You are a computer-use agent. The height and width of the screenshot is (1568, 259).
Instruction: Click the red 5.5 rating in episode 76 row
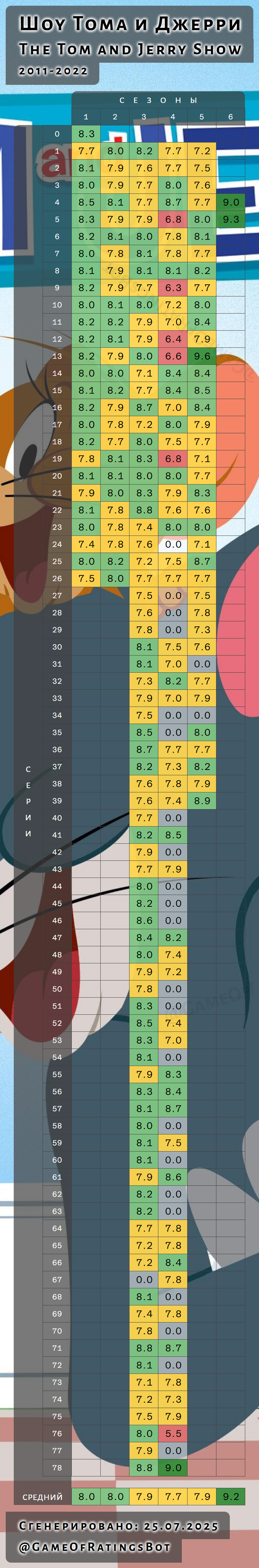(x=173, y=1433)
